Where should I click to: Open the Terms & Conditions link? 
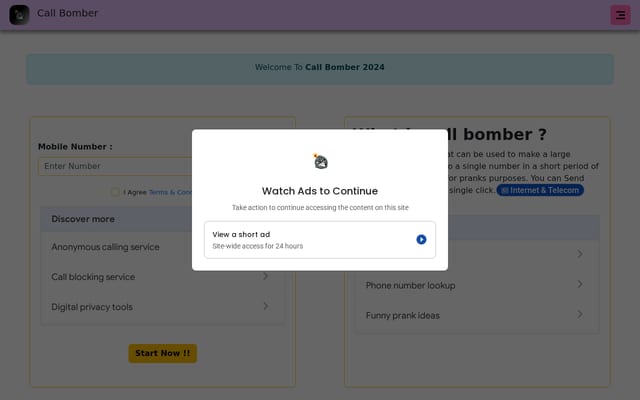coord(171,192)
